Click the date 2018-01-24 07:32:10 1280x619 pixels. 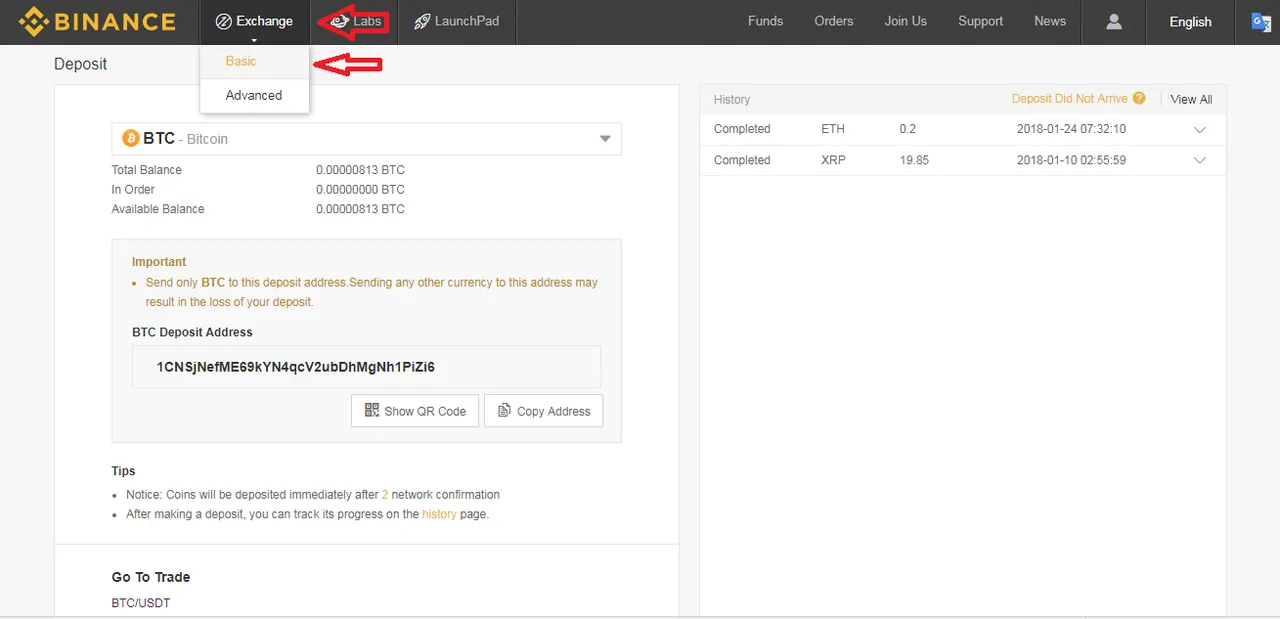pos(1071,129)
